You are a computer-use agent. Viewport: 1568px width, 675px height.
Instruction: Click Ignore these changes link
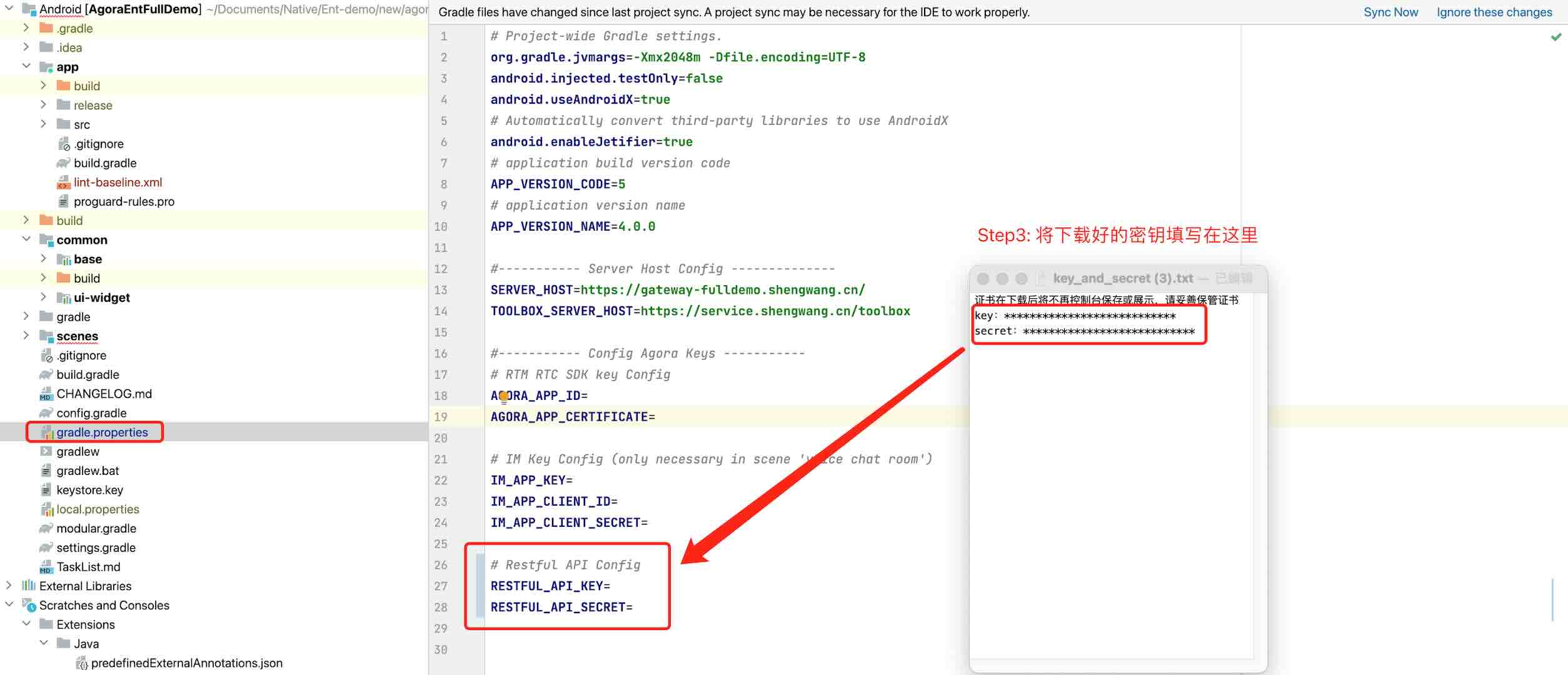click(1494, 12)
